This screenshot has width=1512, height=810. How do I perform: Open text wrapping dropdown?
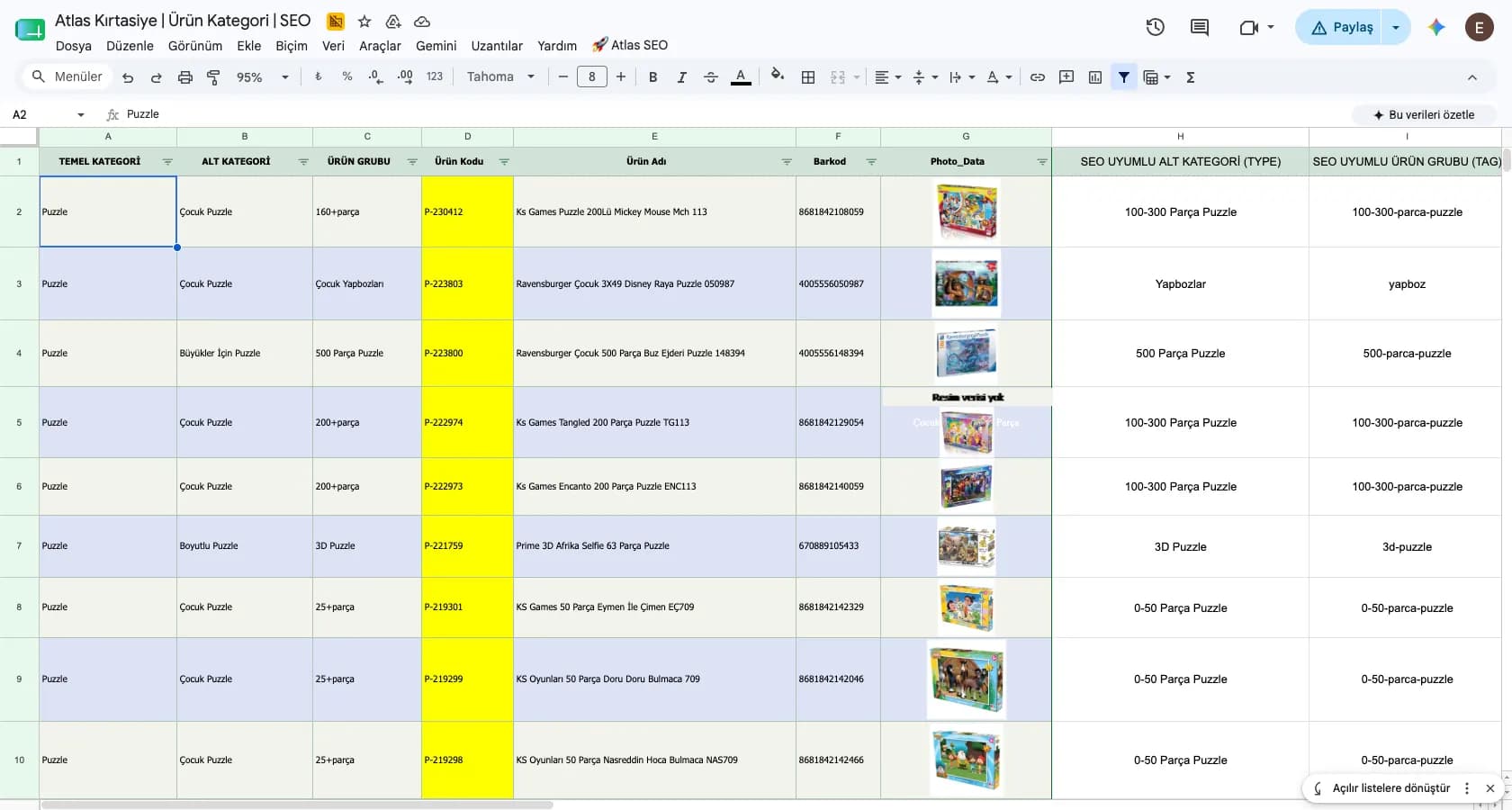(962, 77)
